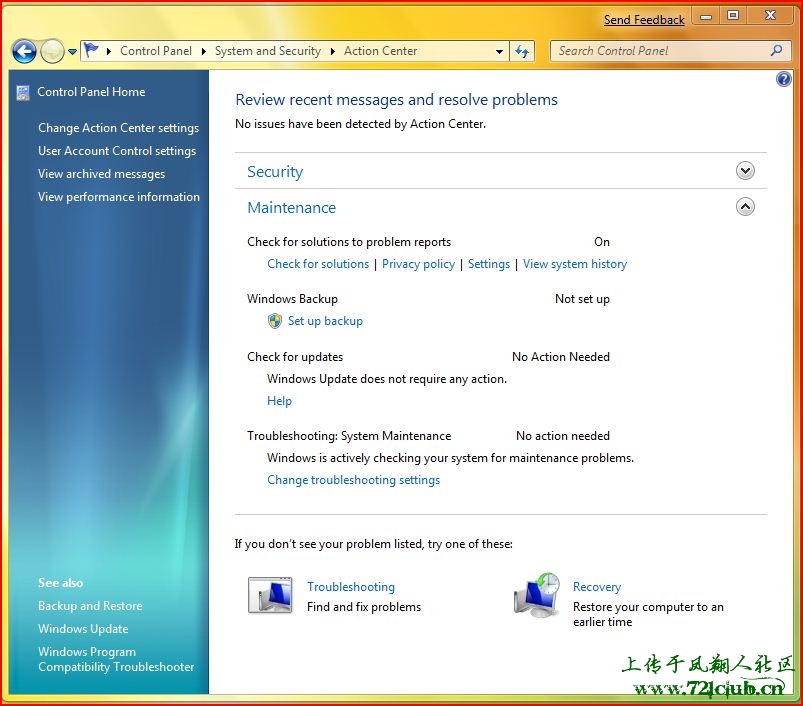Open the Recovery link
This screenshot has height=706, width=803.
click(x=597, y=587)
